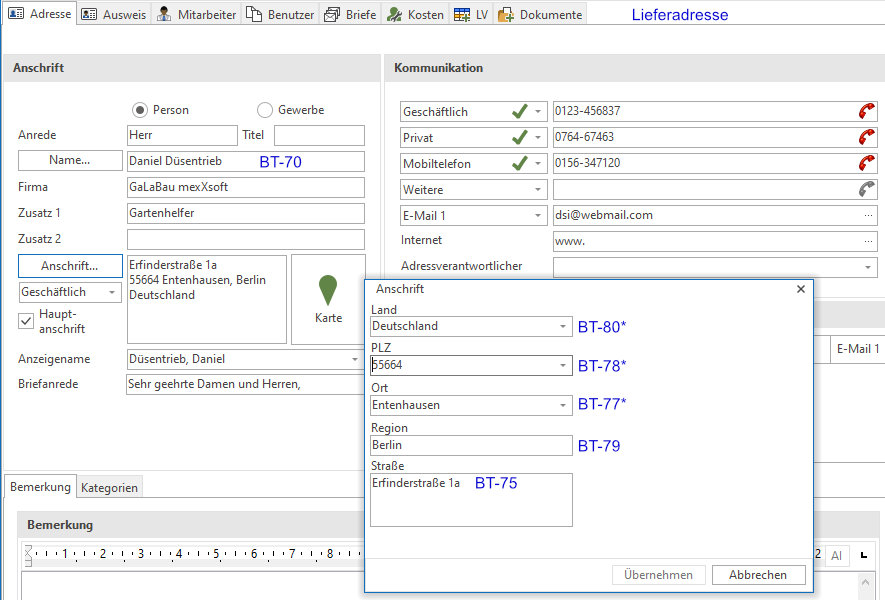Open the Geschäftlich address type dropdown
Screen dimensions: 885x600
pyautogui.click(x=112, y=292)
